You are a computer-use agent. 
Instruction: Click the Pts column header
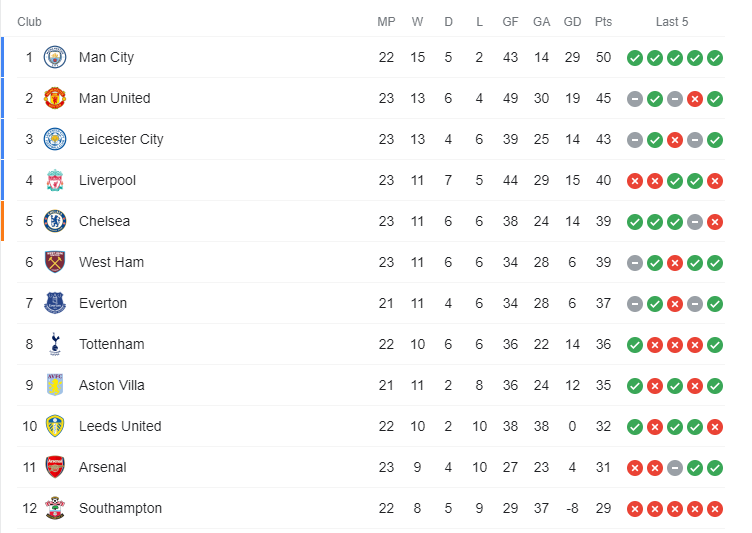[x=603, y=22]
